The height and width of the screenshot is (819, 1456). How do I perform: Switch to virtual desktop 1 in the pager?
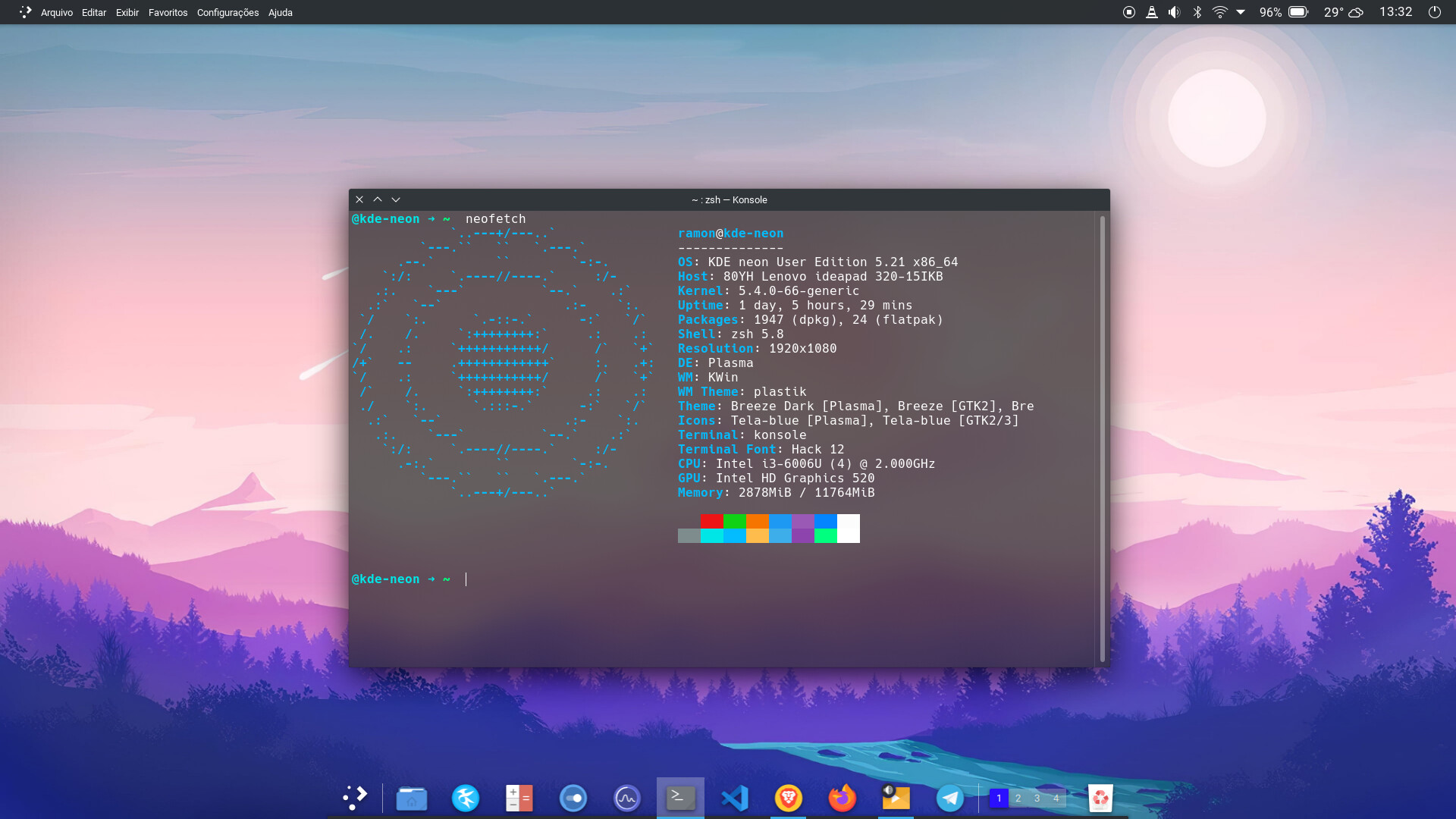[999, 798]
